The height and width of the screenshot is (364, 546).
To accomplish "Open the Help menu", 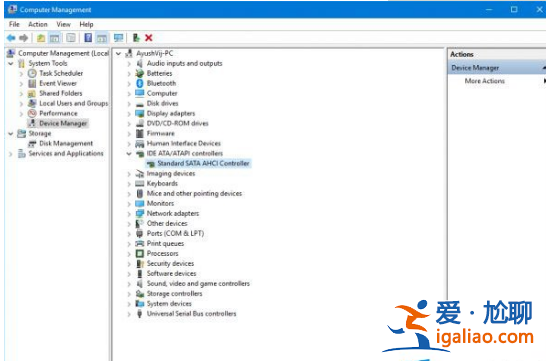I will coord(86,24).
